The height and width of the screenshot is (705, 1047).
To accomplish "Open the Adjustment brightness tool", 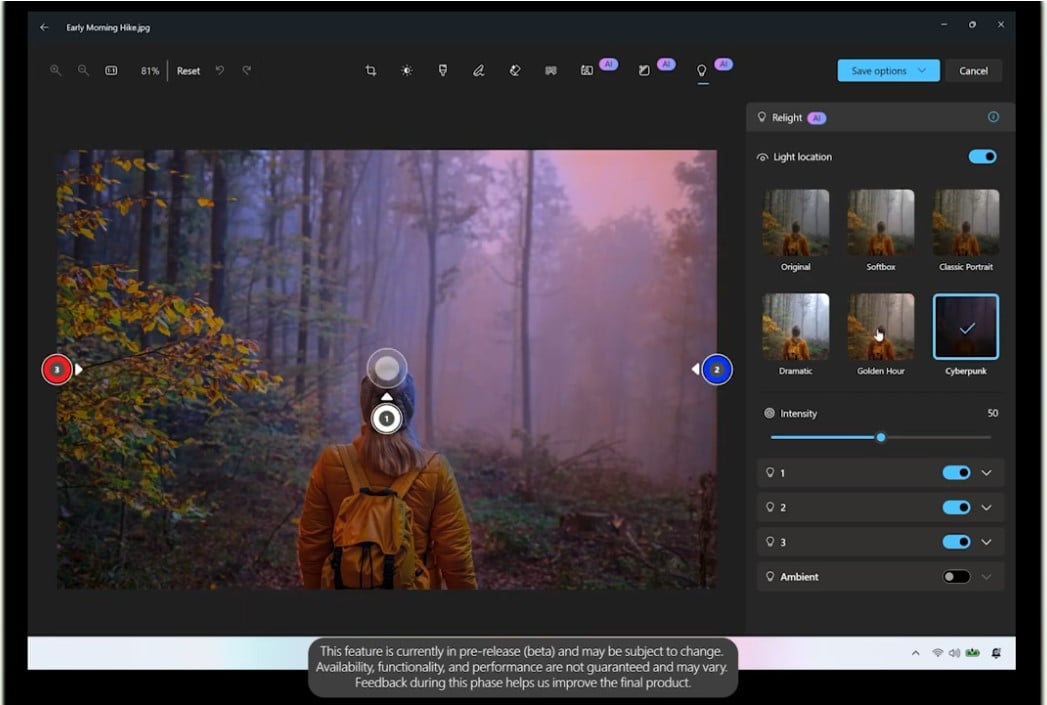I will pyautogui.click(x=406, y=70).
